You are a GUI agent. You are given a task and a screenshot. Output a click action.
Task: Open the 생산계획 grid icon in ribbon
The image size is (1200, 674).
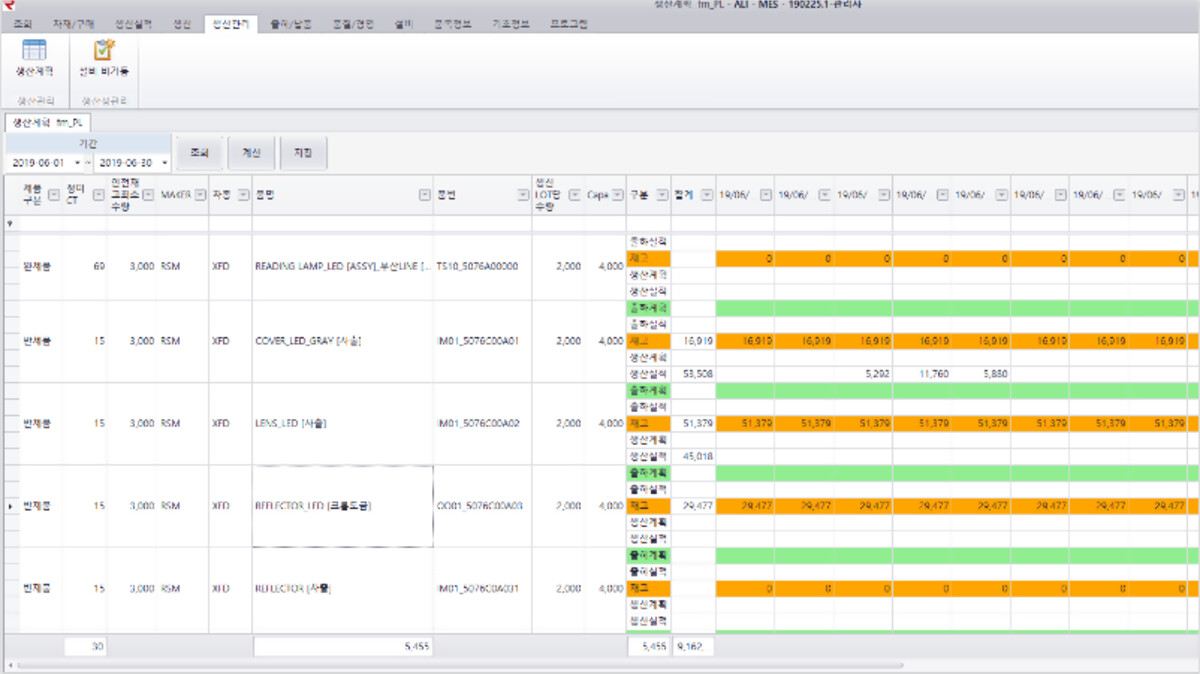pyautogui.click(x=34, y=51)
